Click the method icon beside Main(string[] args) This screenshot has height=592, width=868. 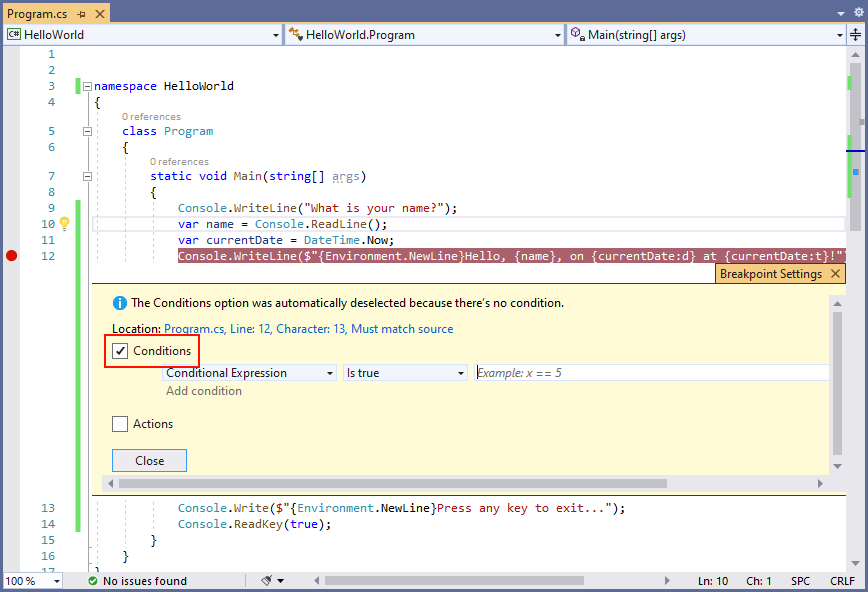point(578,34)
